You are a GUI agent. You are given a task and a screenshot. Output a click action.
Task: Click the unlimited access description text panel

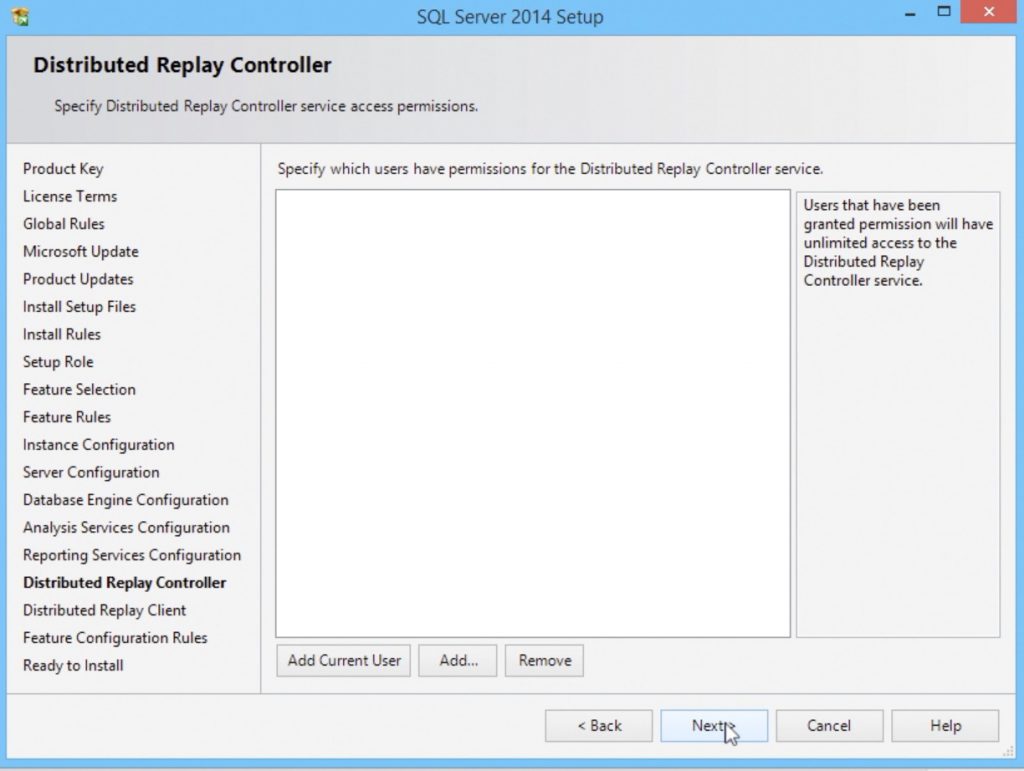coord(898,414)
